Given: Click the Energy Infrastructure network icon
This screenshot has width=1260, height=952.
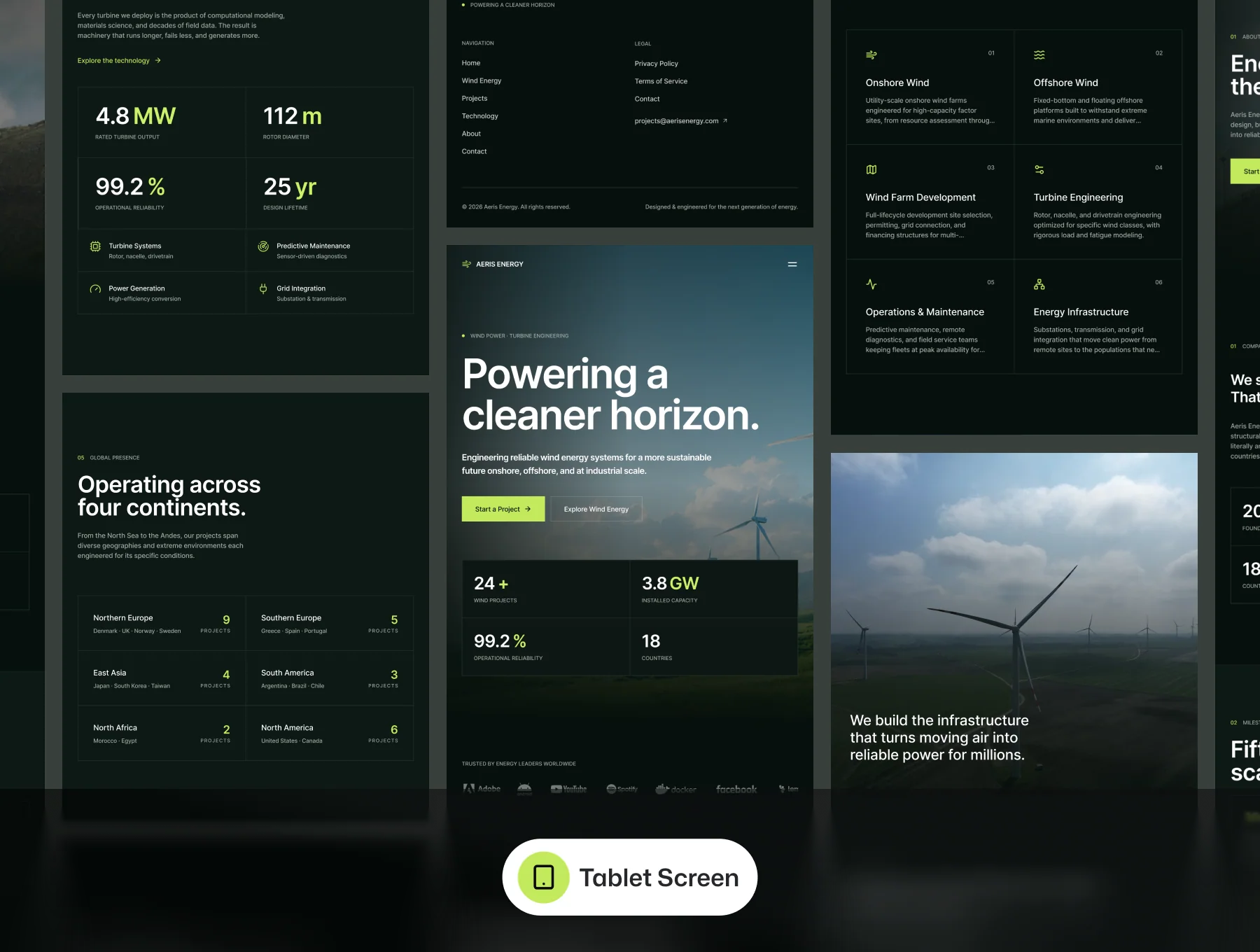Looking at the screenshot, I should (1039, 284).
